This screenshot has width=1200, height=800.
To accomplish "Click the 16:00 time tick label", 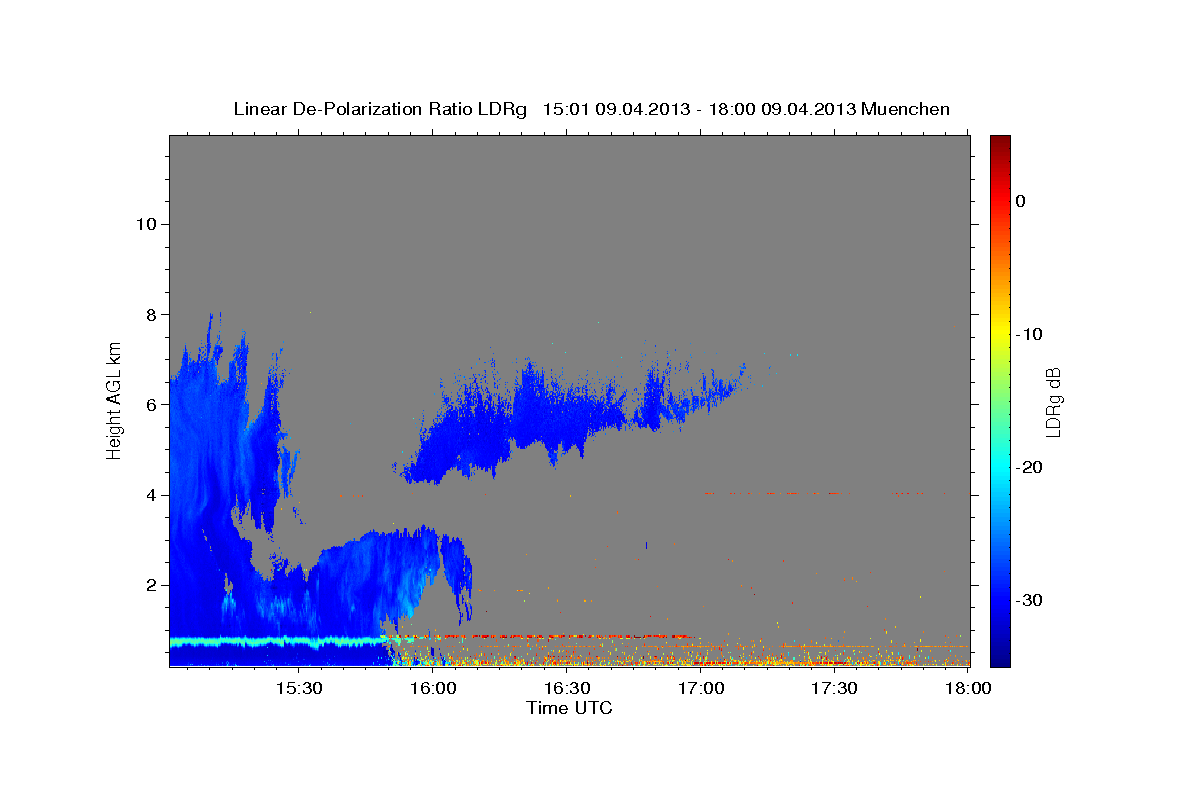I will tap(433, 688).
